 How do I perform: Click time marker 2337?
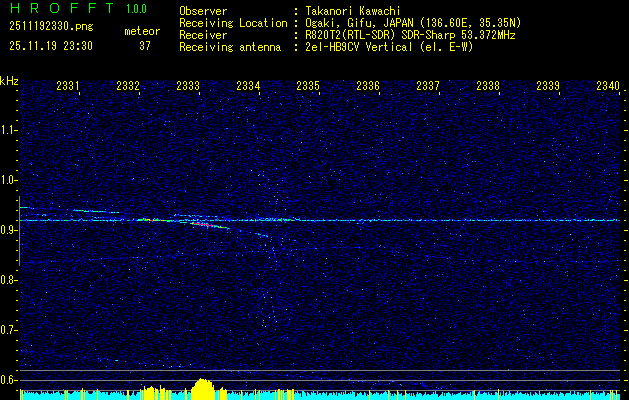428,85
